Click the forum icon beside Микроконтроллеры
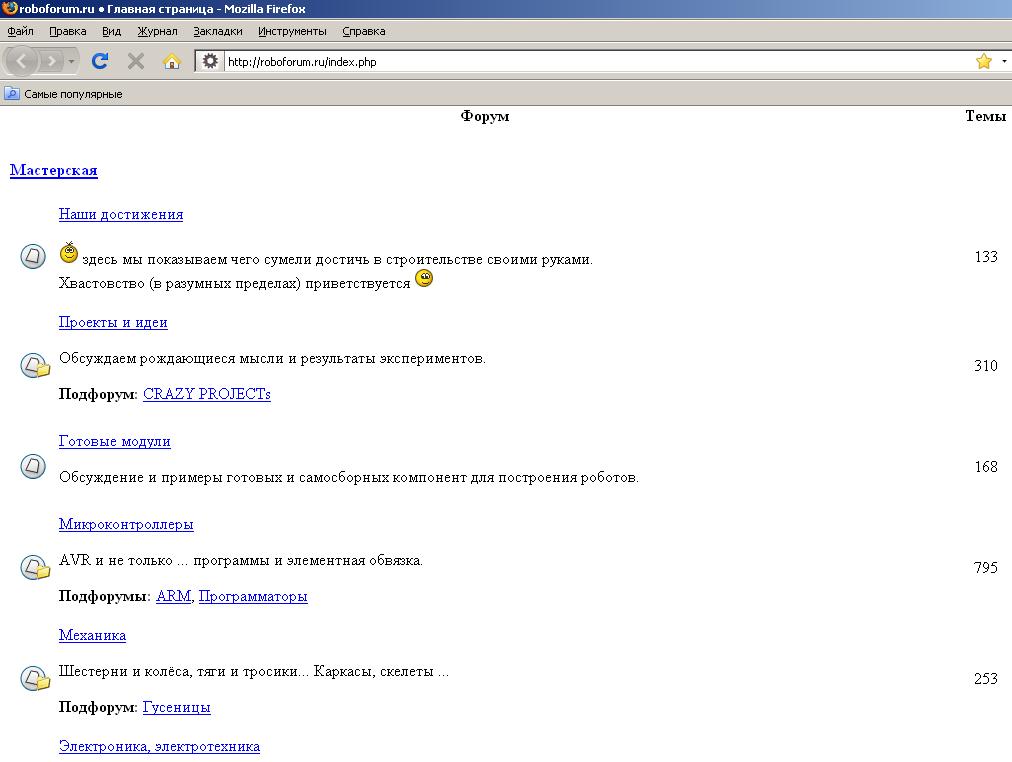Viewport: 1012px width, 762px height. point(35,568)
